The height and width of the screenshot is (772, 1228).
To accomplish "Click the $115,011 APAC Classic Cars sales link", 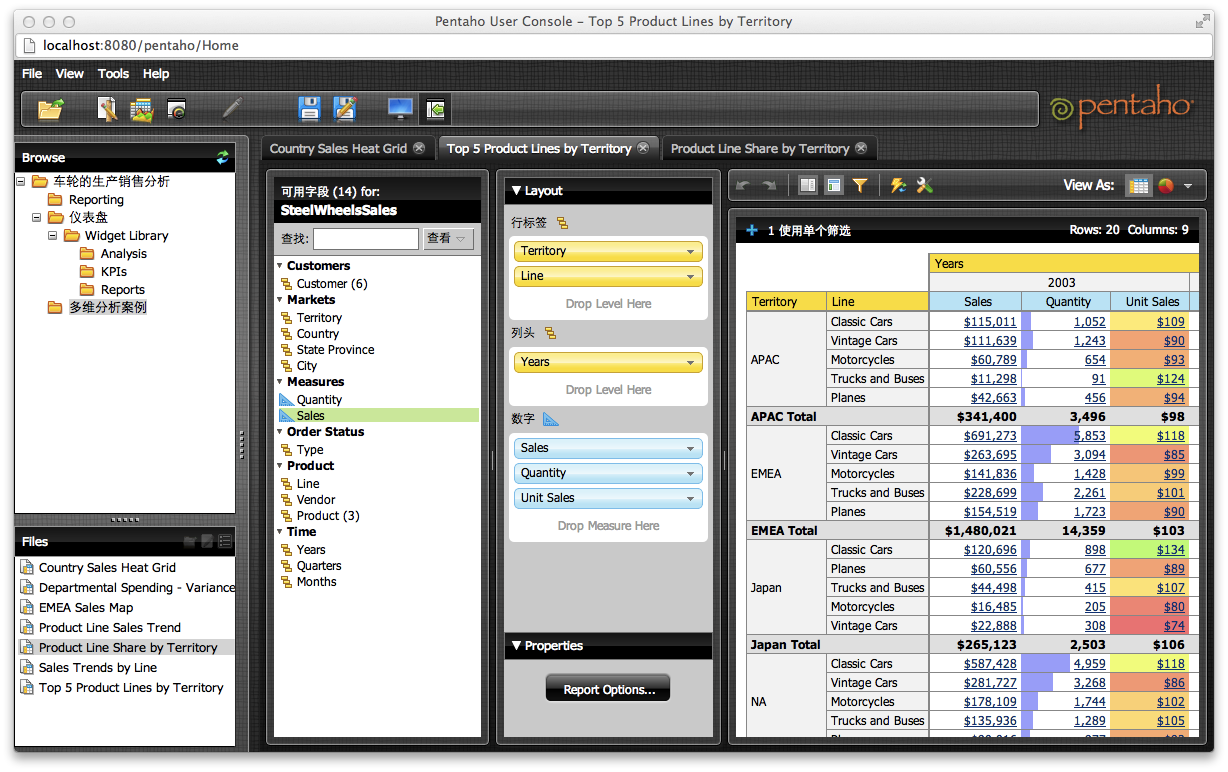I will 989,322.
